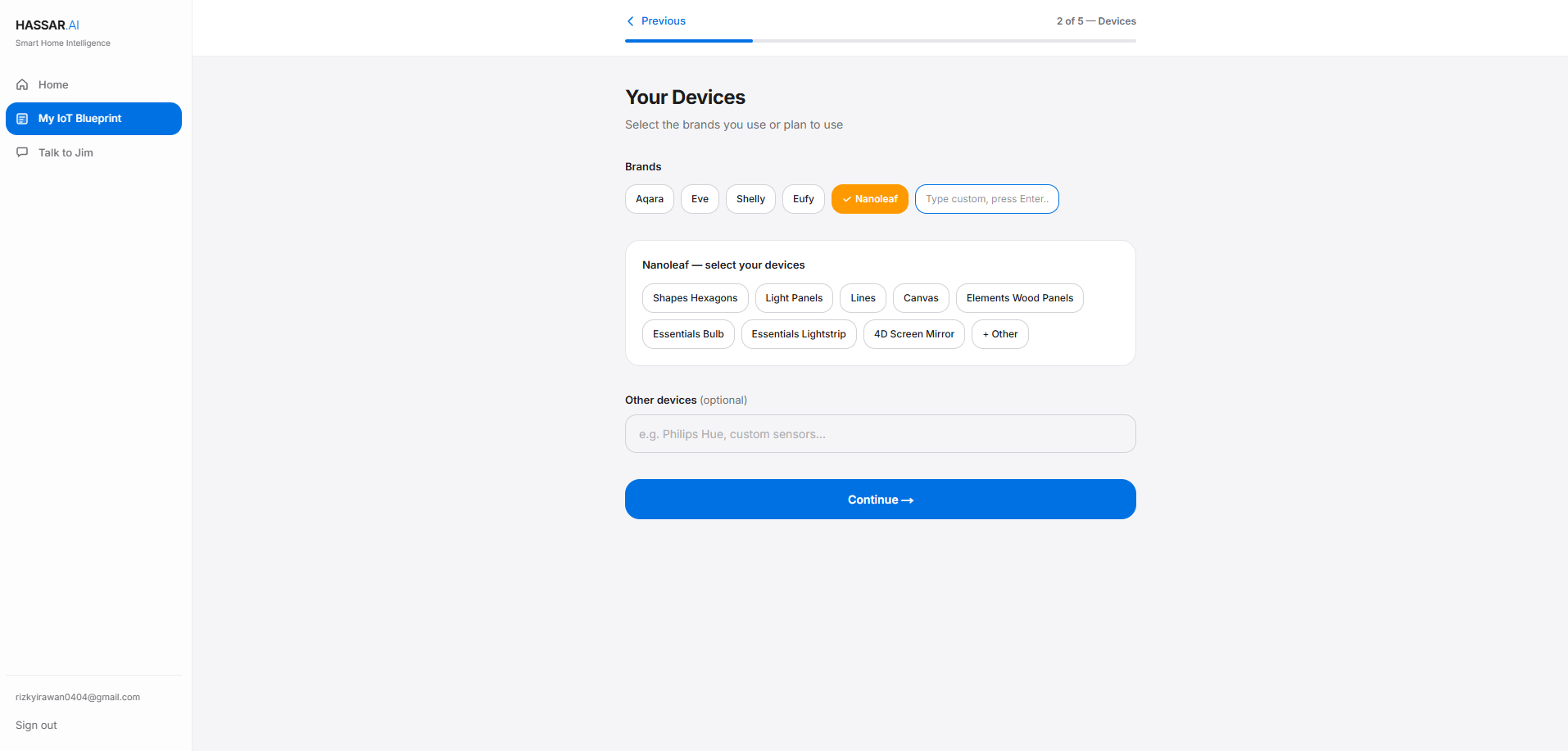Select the Lines device

[x=863, y=298]
